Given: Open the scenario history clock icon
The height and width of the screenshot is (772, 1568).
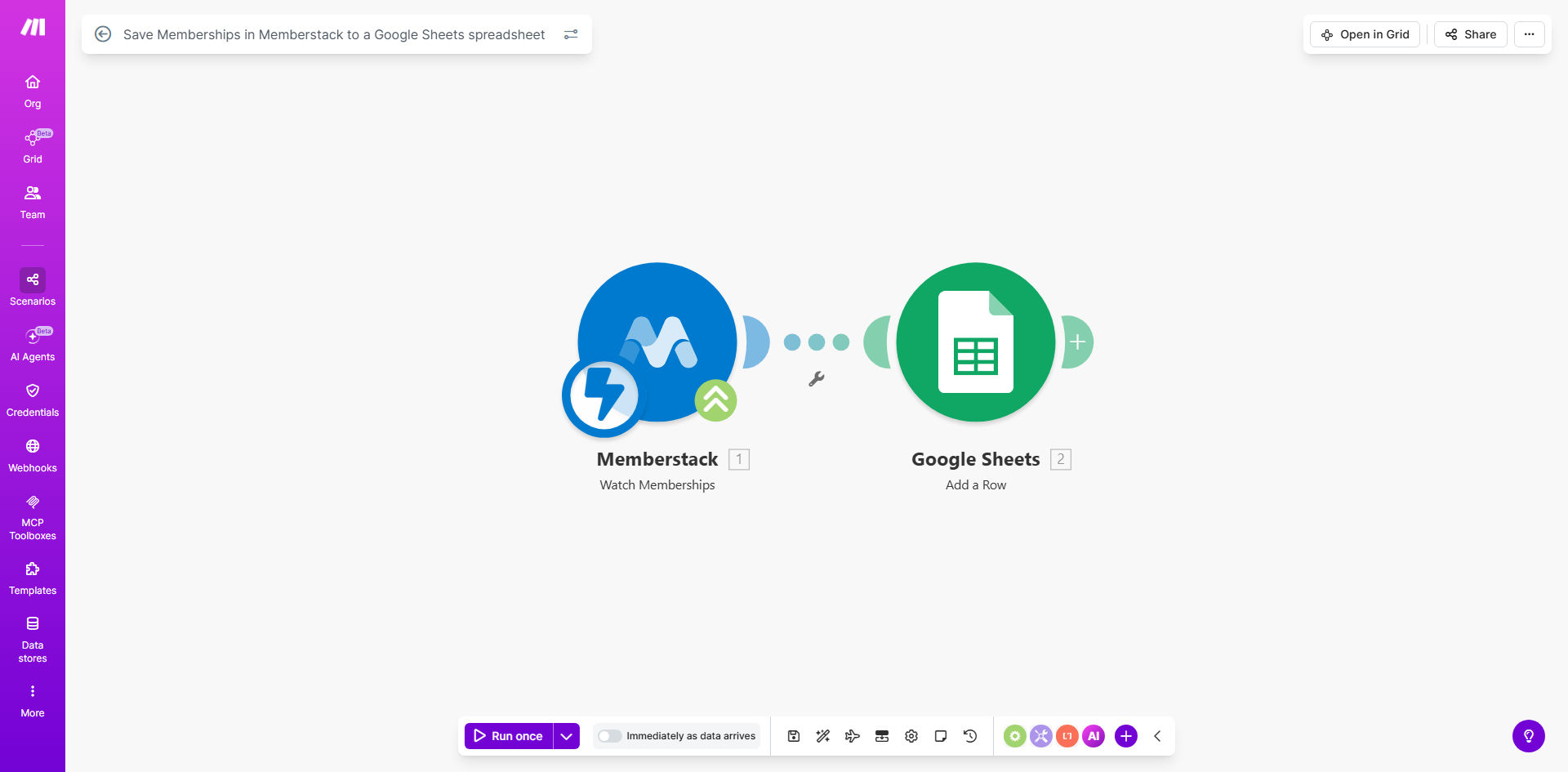Looking at the screenshot, I should pyautogui.click(x=970, y=736).
